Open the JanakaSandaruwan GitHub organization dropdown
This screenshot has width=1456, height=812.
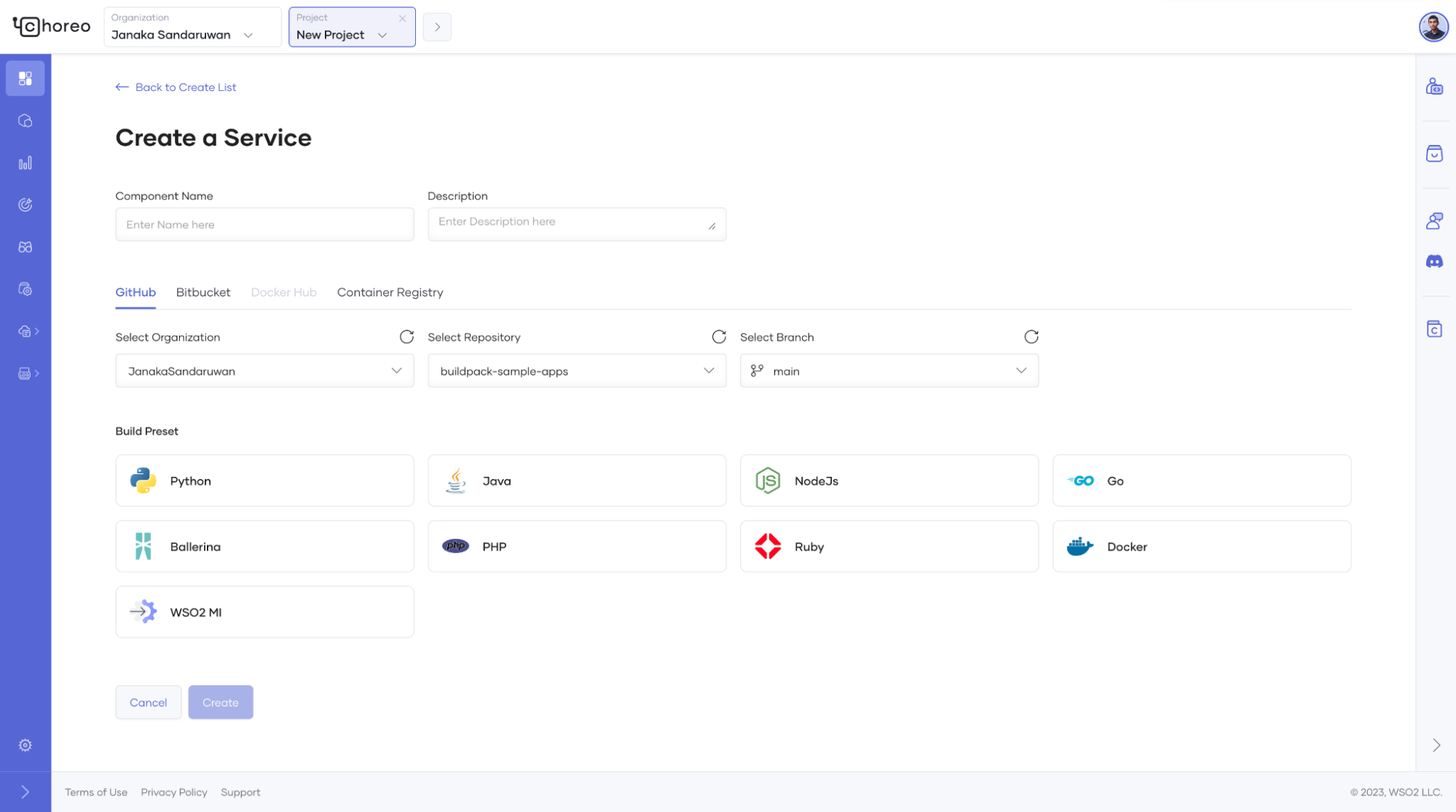pyautogui.click(x=264, y=371)
